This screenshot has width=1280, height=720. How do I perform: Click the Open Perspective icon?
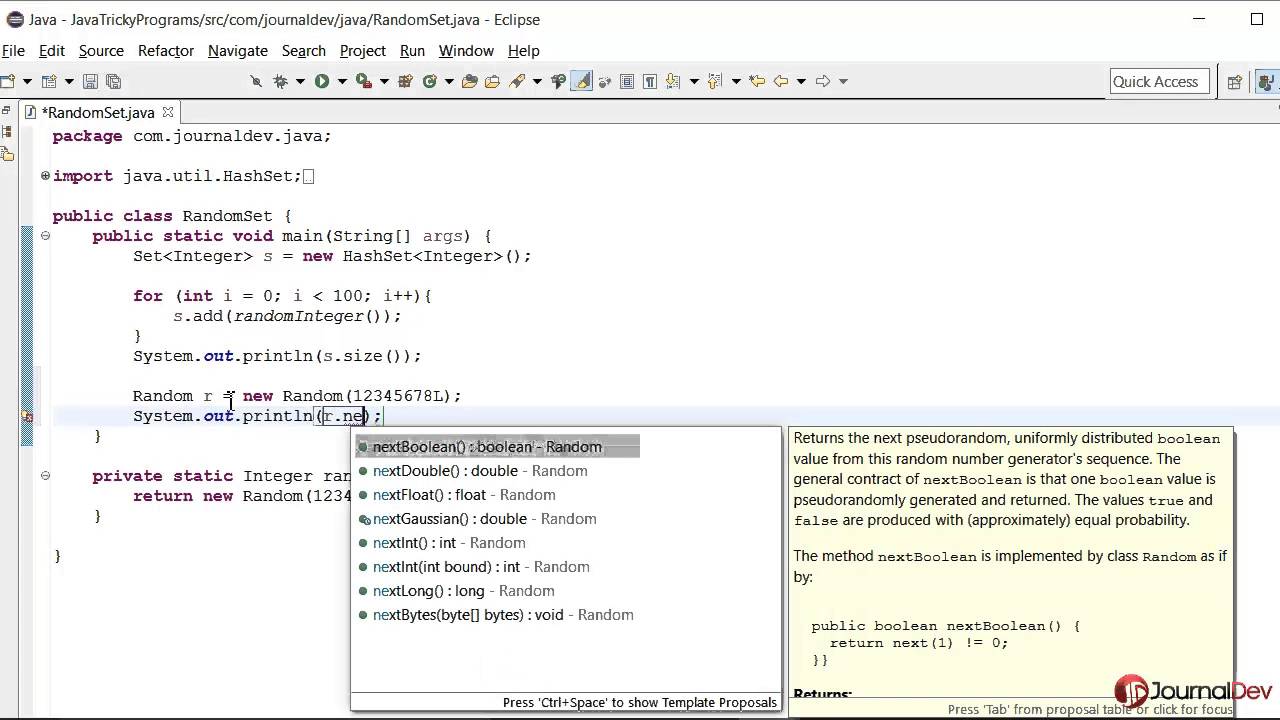1235,82
